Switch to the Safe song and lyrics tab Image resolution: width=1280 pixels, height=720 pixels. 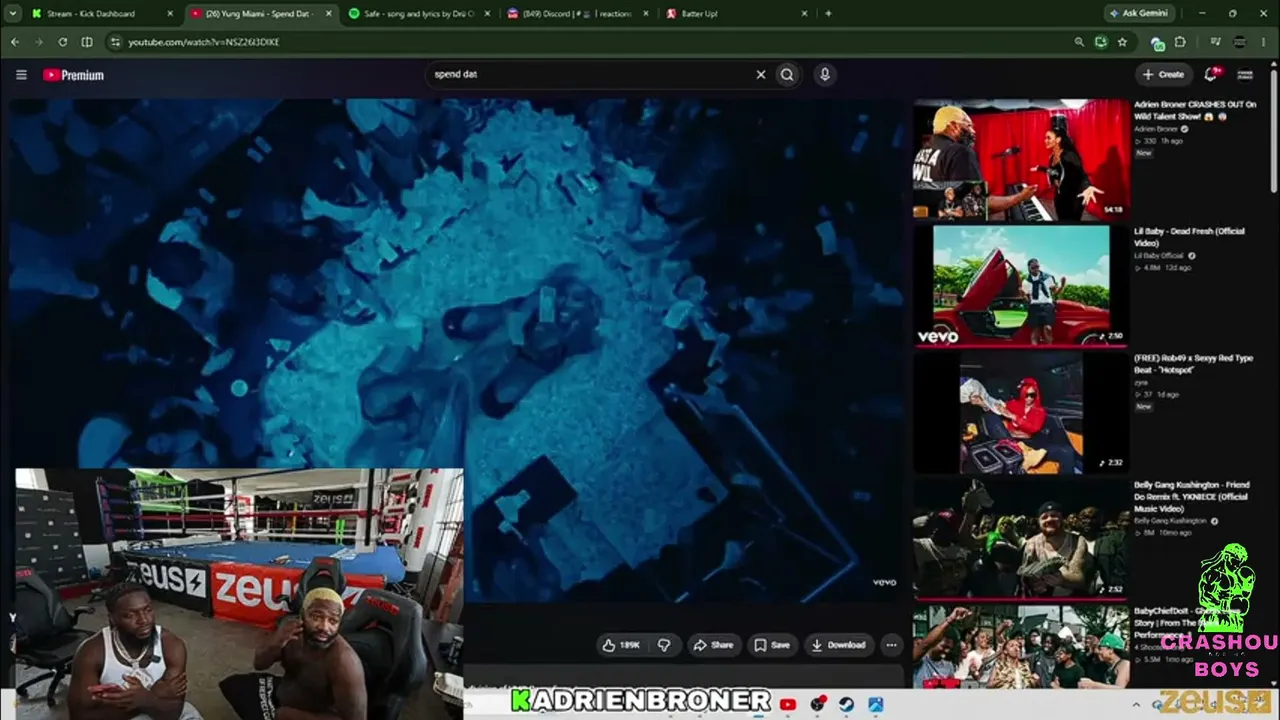(x=418, y=14)
